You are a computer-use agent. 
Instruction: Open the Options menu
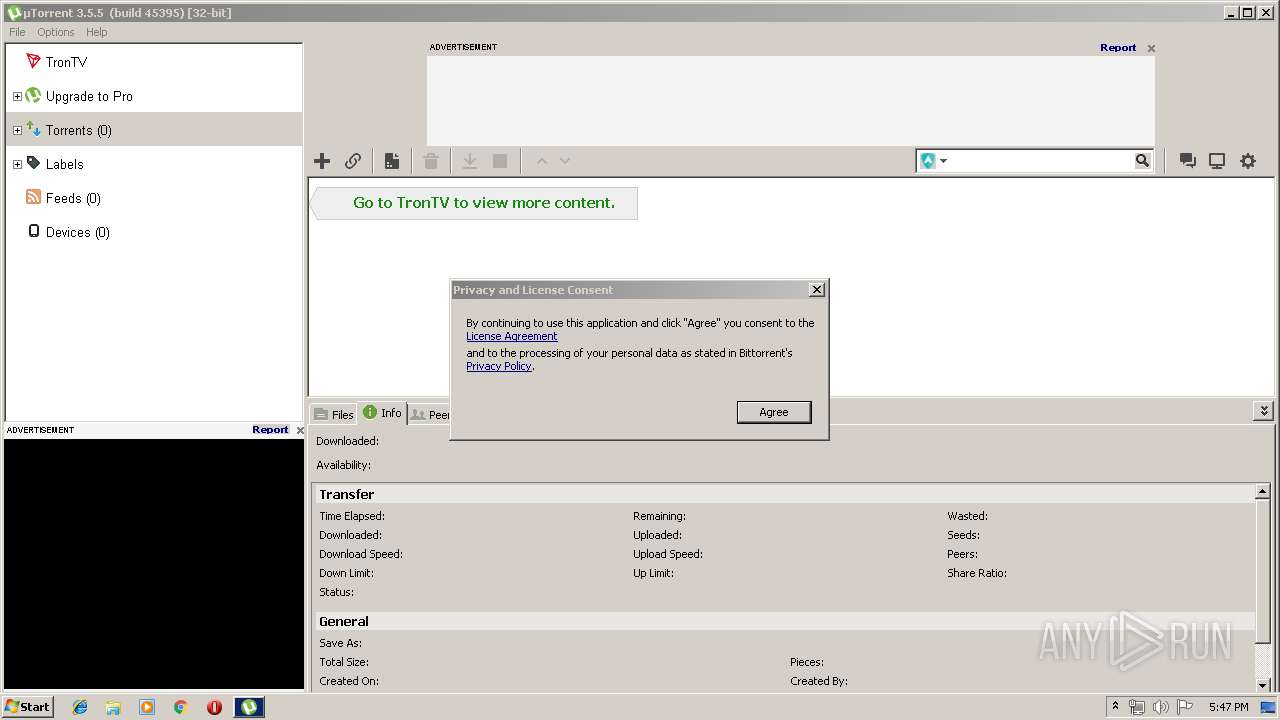[x=56, y=32]
